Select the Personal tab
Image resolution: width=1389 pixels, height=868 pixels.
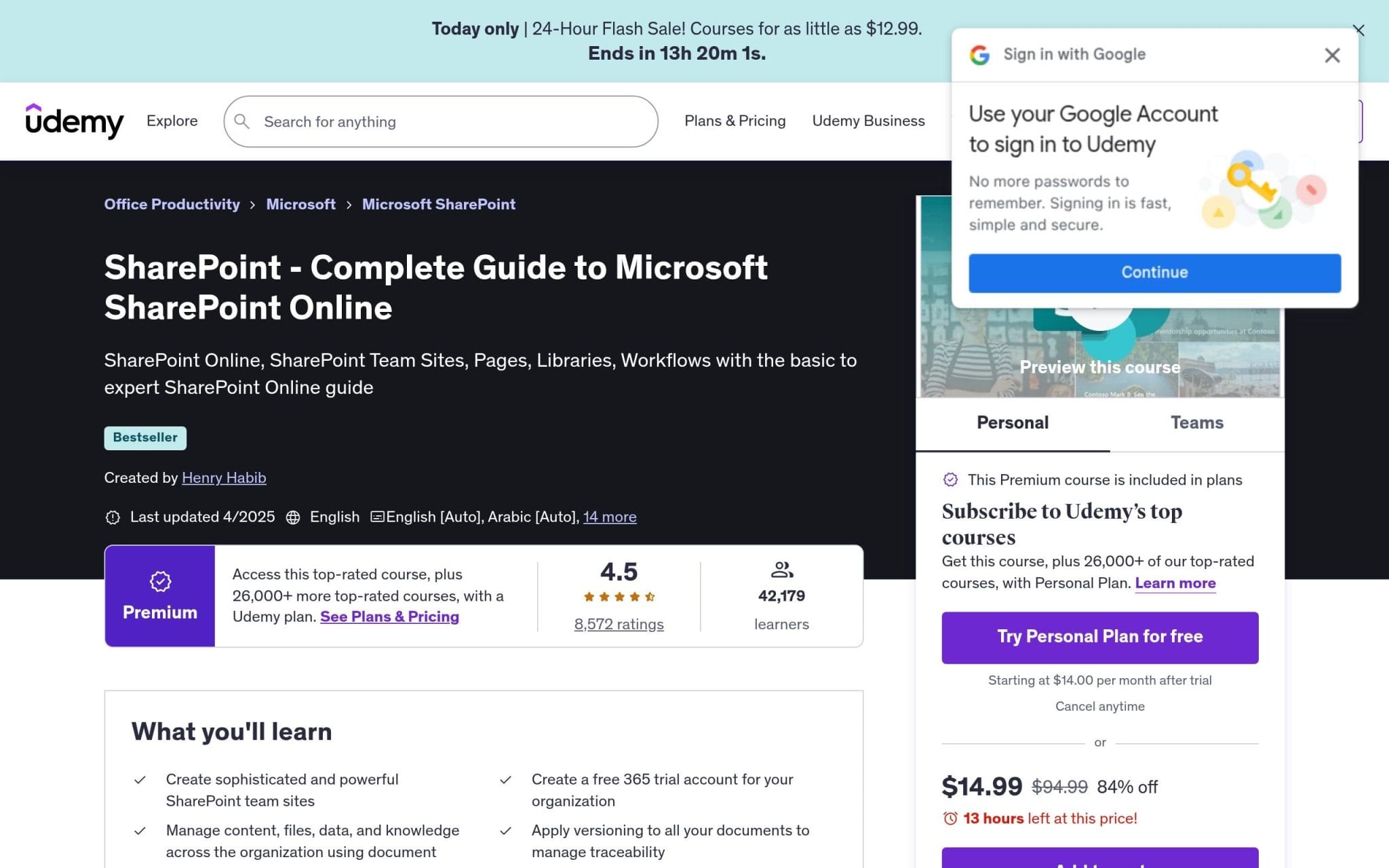point(1013,422)
